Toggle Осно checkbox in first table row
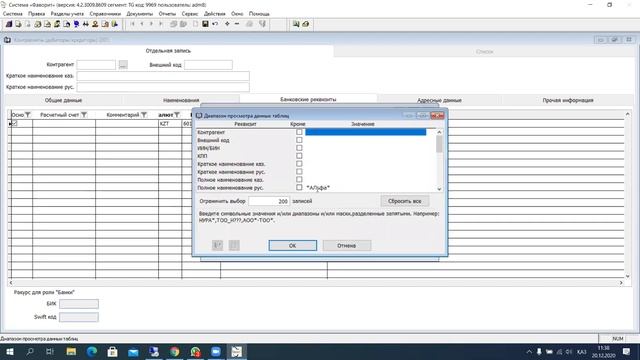Screen dimensions: 640x360 click(15, 123)
